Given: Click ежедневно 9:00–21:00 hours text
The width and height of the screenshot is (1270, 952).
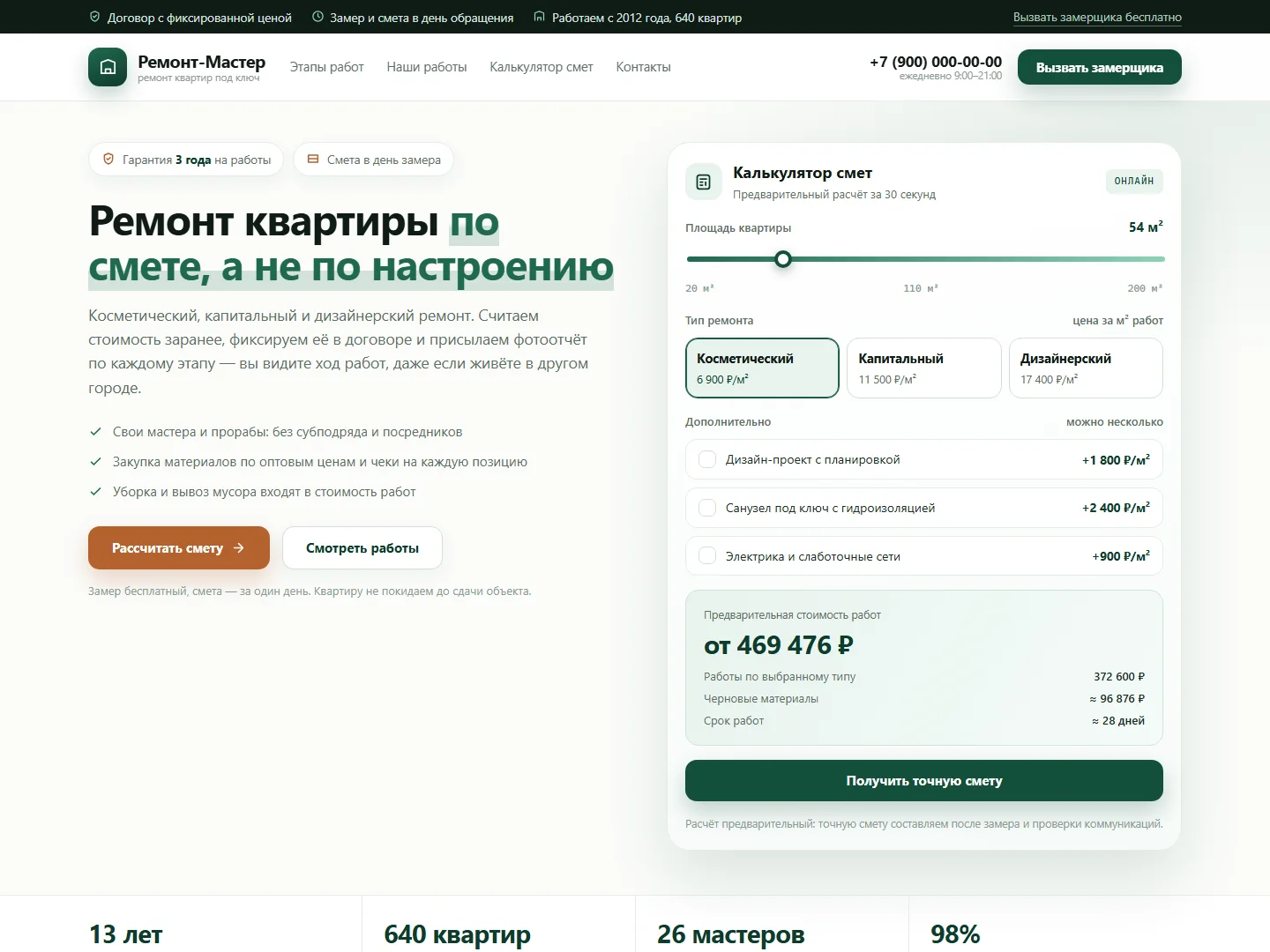Looking at the screenshot, I should point(951,77).
